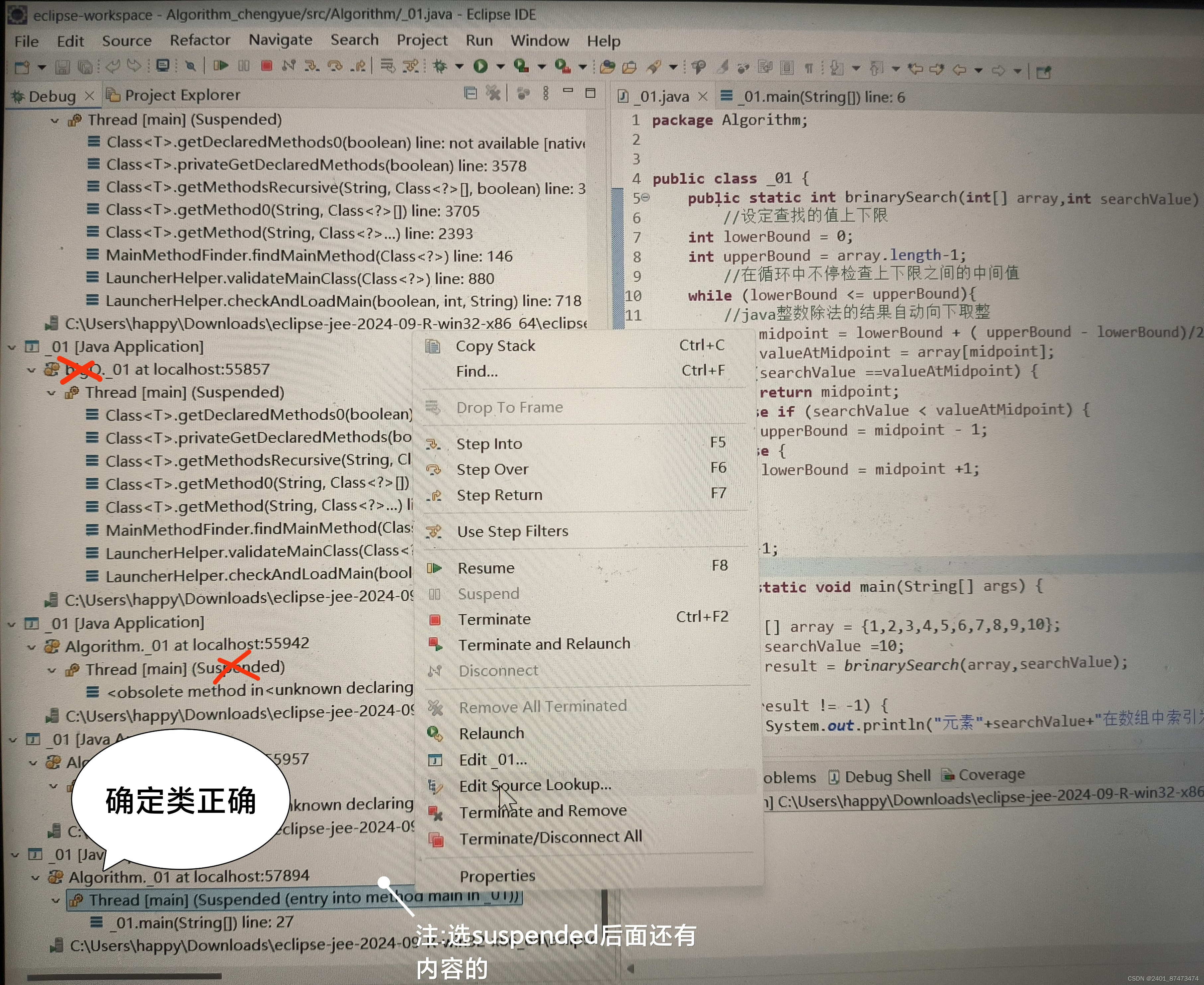
Task: Toggle Skip All Breakpoints in the toolbar
Action: click(191, 66)
